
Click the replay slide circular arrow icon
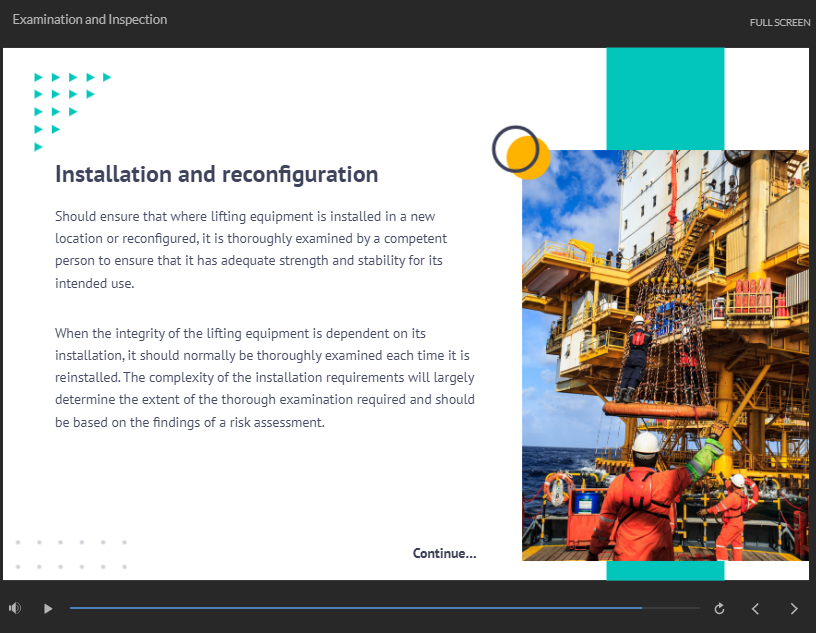pyautogui.click(x=719, y=608)
